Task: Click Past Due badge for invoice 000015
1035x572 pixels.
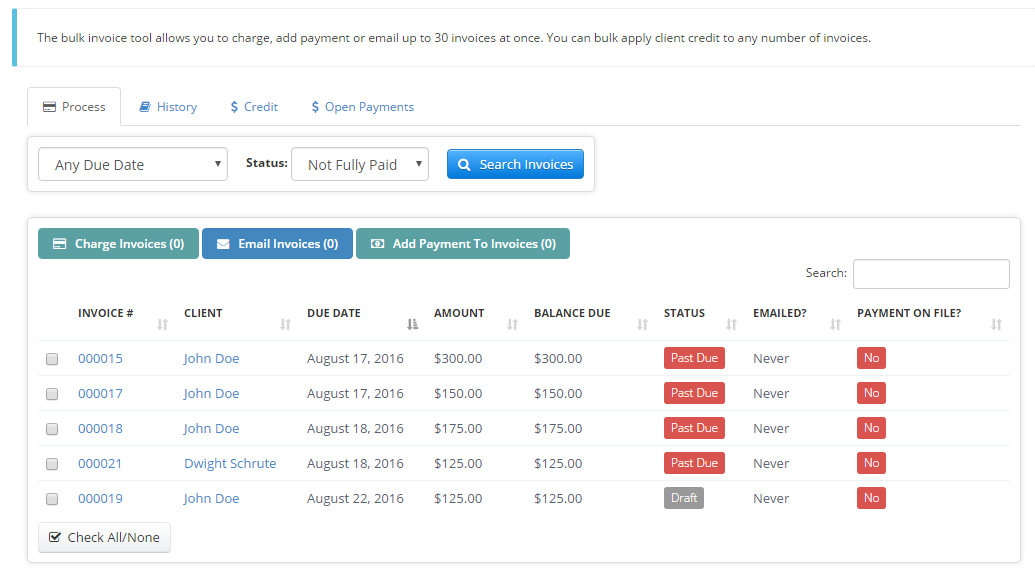Action: point(694,358)
